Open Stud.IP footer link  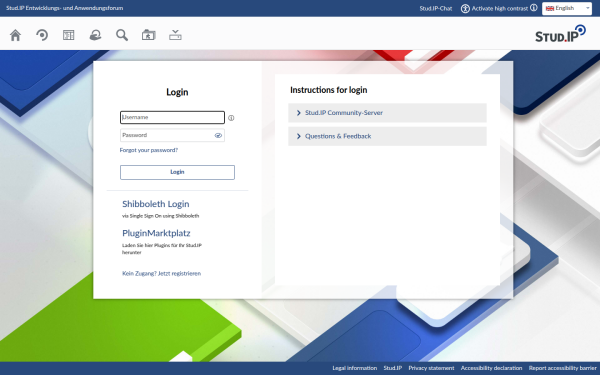(x=393, y=368)
